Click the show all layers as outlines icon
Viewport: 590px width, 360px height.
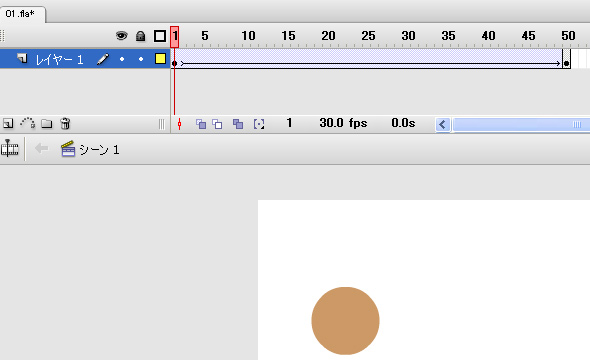(x=160, y=36)
